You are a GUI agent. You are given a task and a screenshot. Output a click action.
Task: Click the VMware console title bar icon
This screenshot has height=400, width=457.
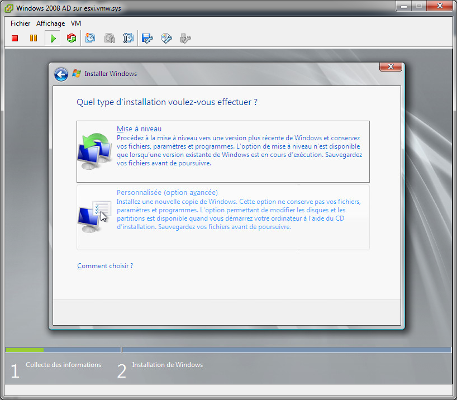pyautogui.click(x=8, y=8)
